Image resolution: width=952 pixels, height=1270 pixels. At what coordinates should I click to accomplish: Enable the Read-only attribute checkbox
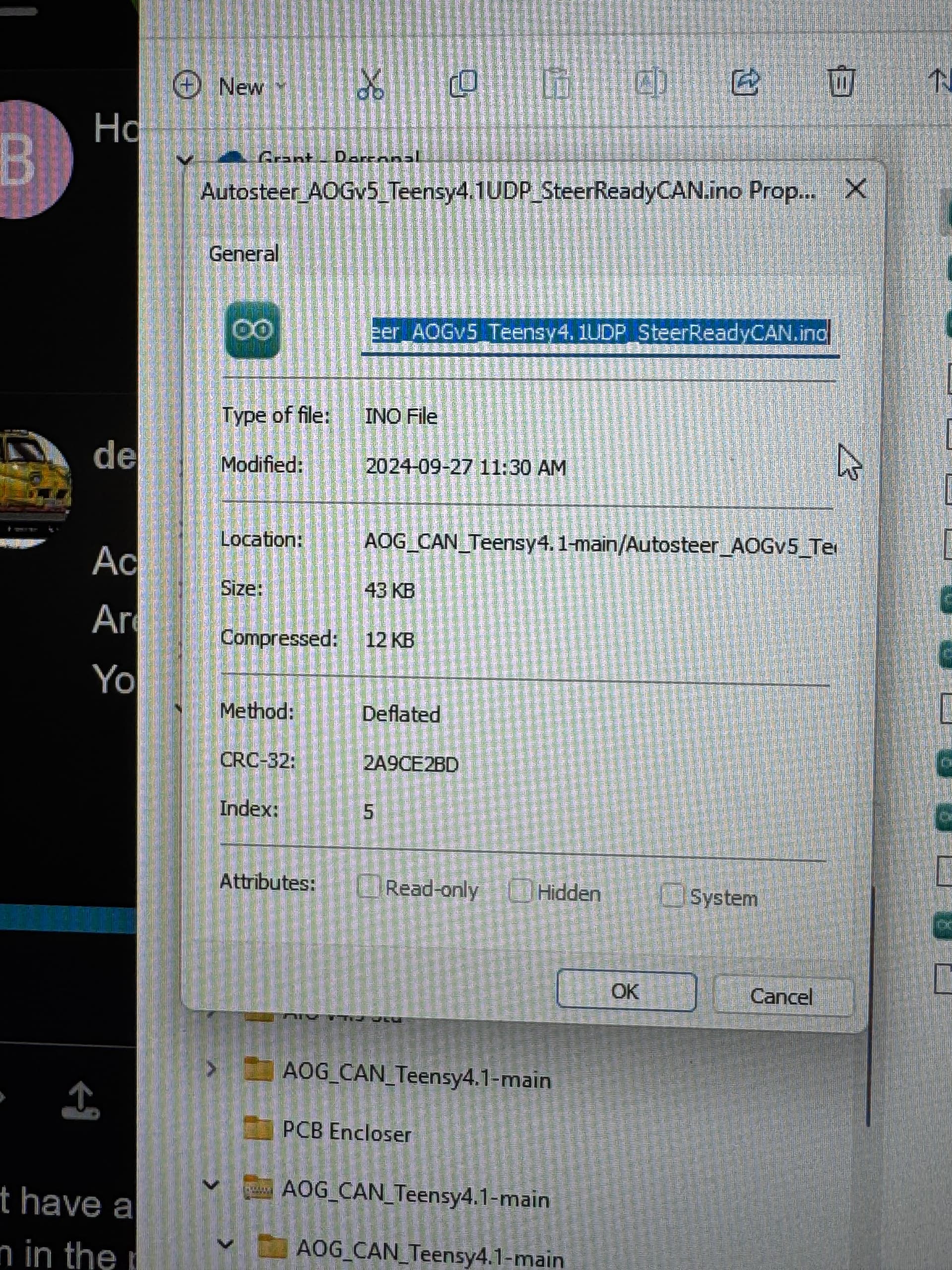click(x=368, y=887)
